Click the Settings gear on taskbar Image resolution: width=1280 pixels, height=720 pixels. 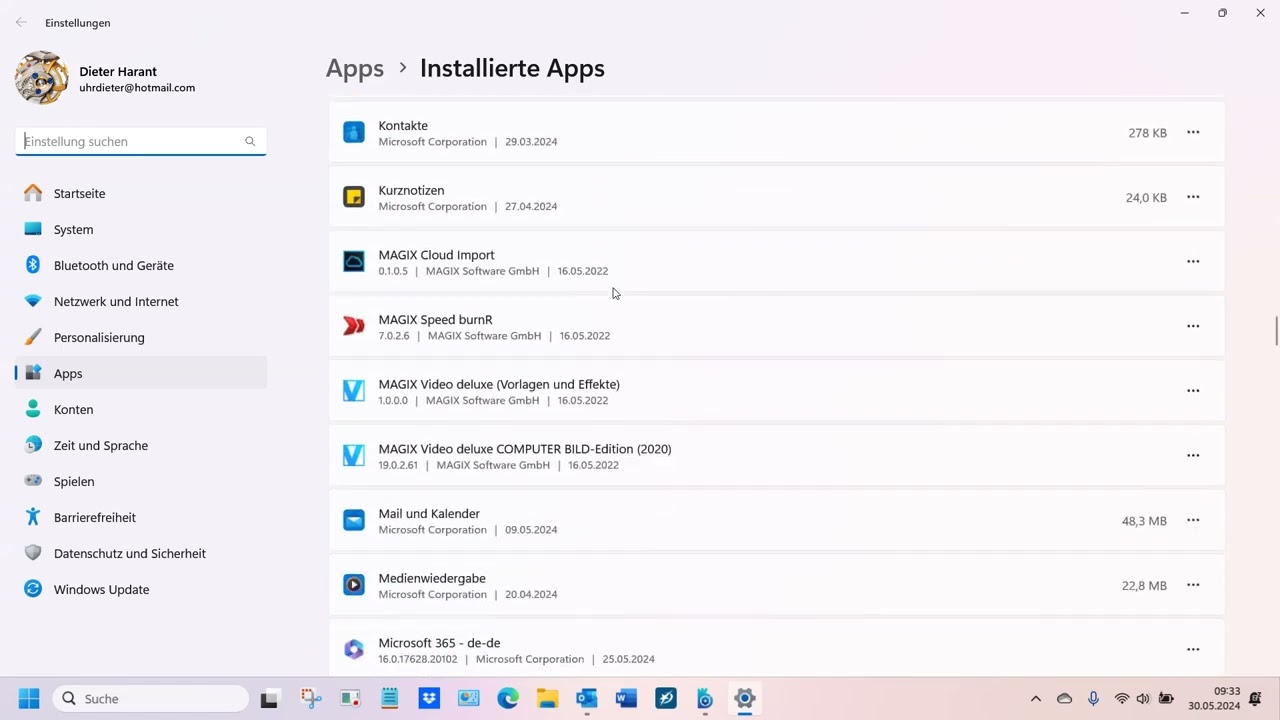click(x=744, y=698)
